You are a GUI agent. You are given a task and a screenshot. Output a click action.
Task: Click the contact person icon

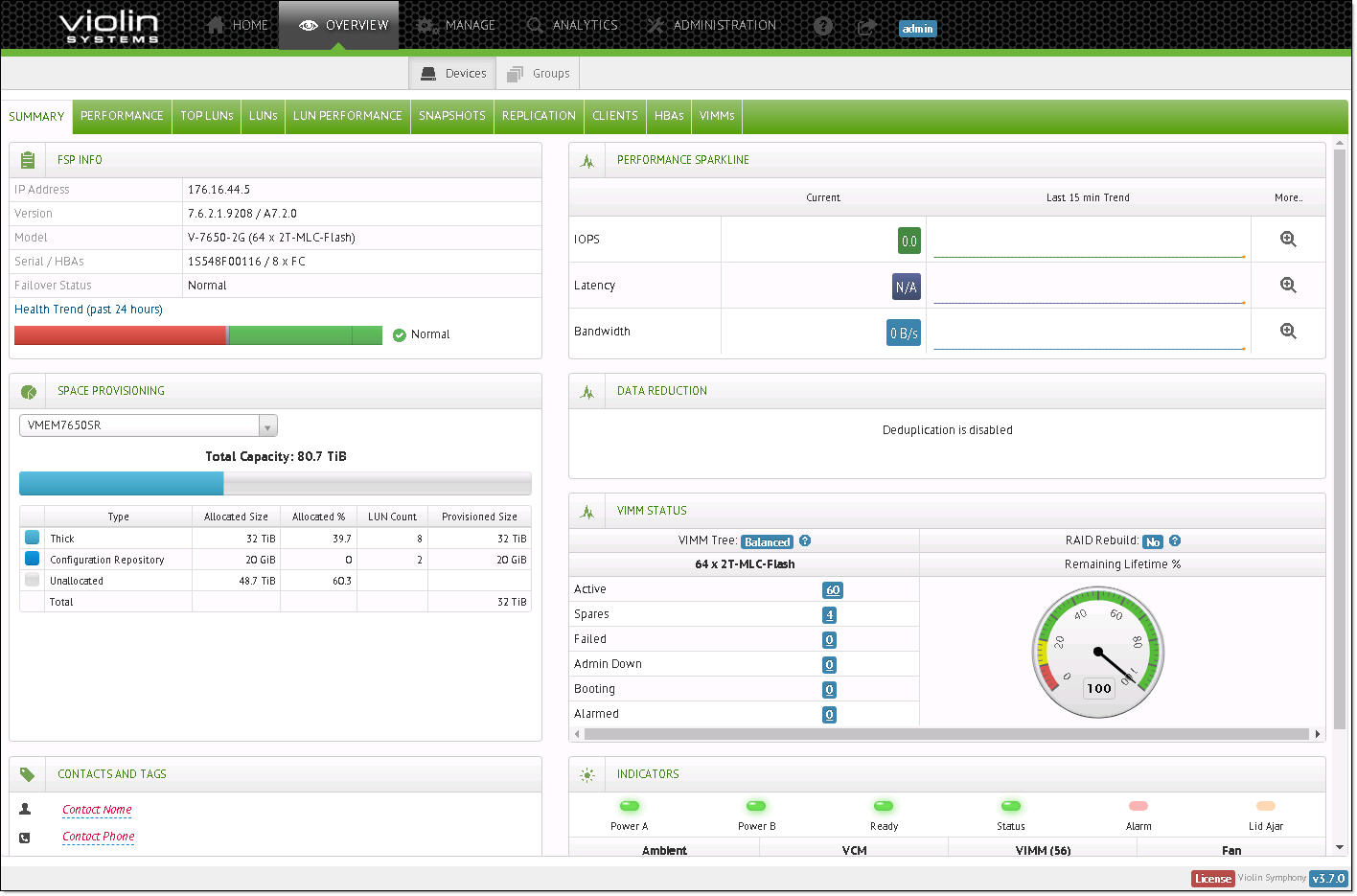click(x=25, y=809)
